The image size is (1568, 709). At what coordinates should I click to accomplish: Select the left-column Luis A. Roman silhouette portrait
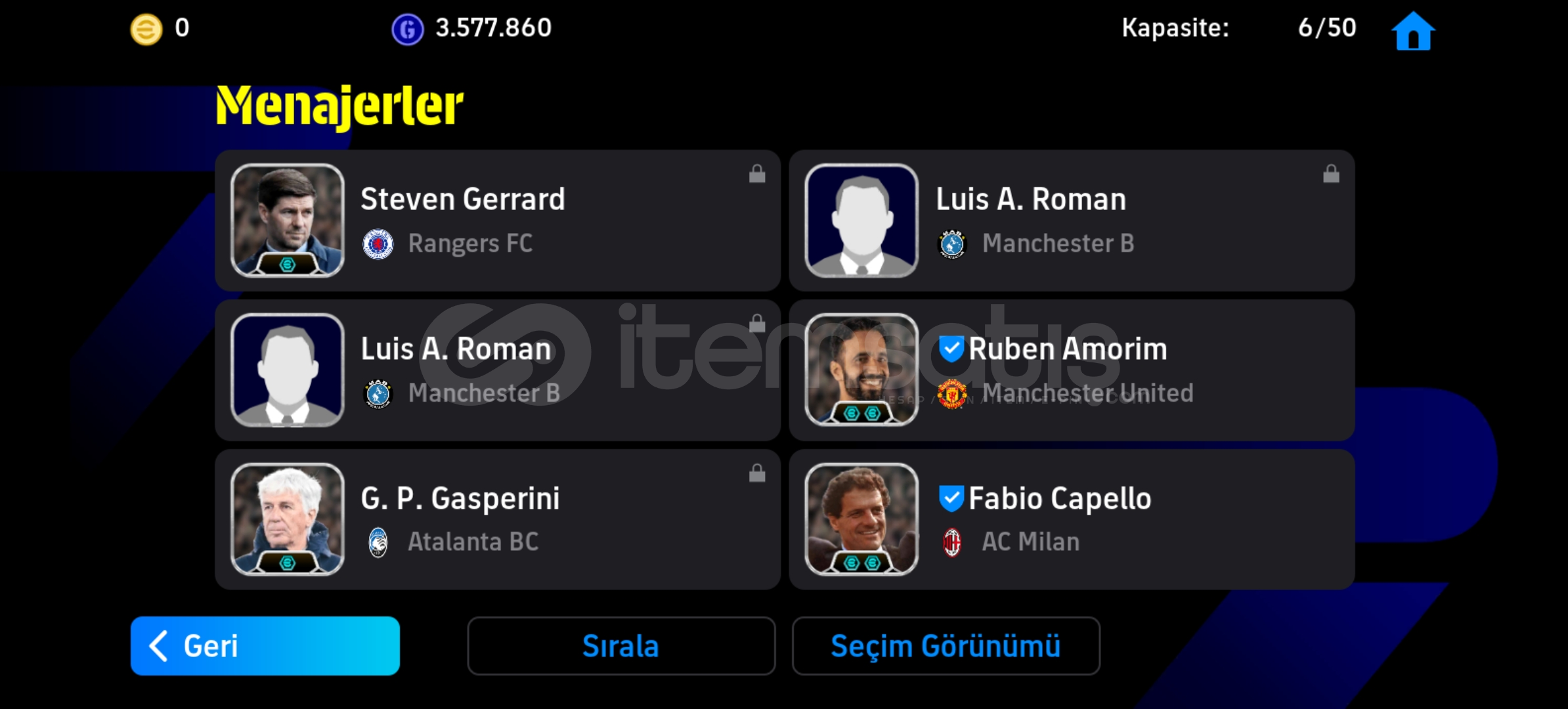(x=288, y=370)
